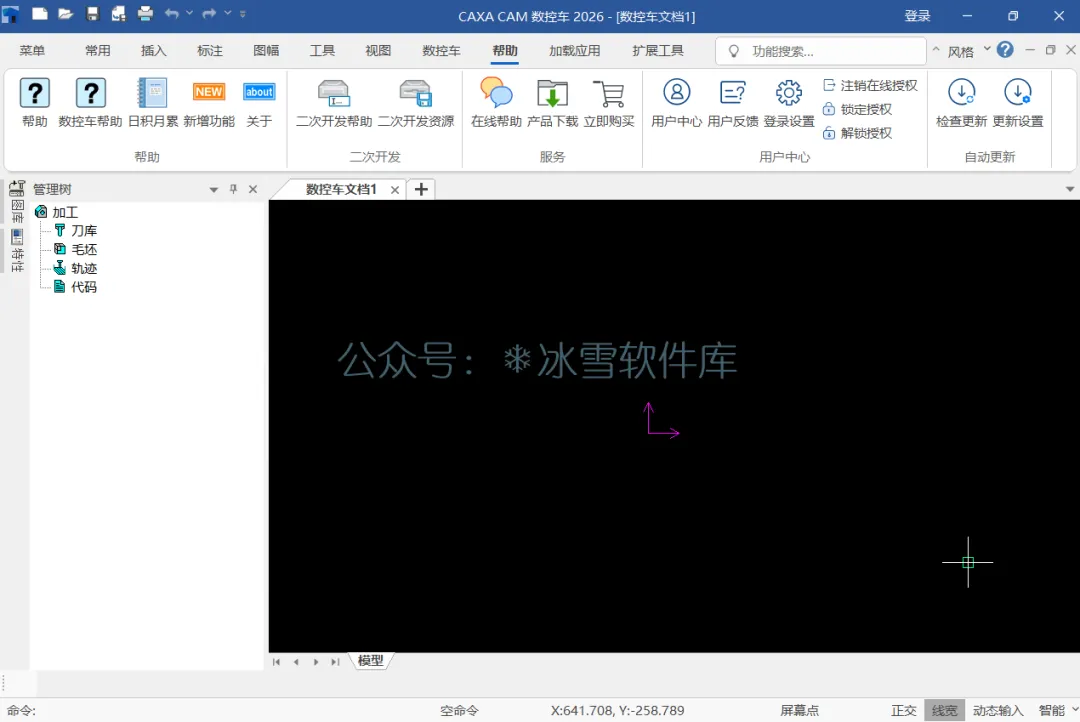This screenshot has height=722, width=1080.
Task: Open the 菜单 menu
Action: point(32,51)
